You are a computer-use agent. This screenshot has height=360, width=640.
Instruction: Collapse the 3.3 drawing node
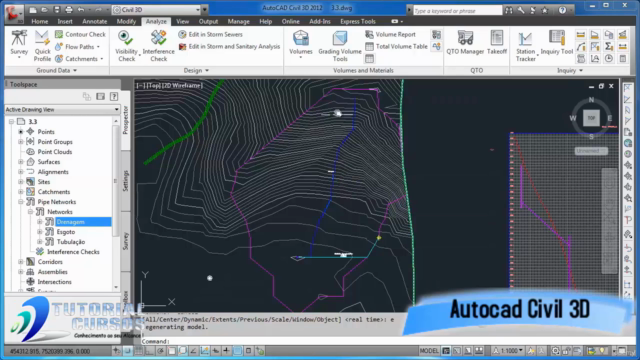tap(11, 122)
